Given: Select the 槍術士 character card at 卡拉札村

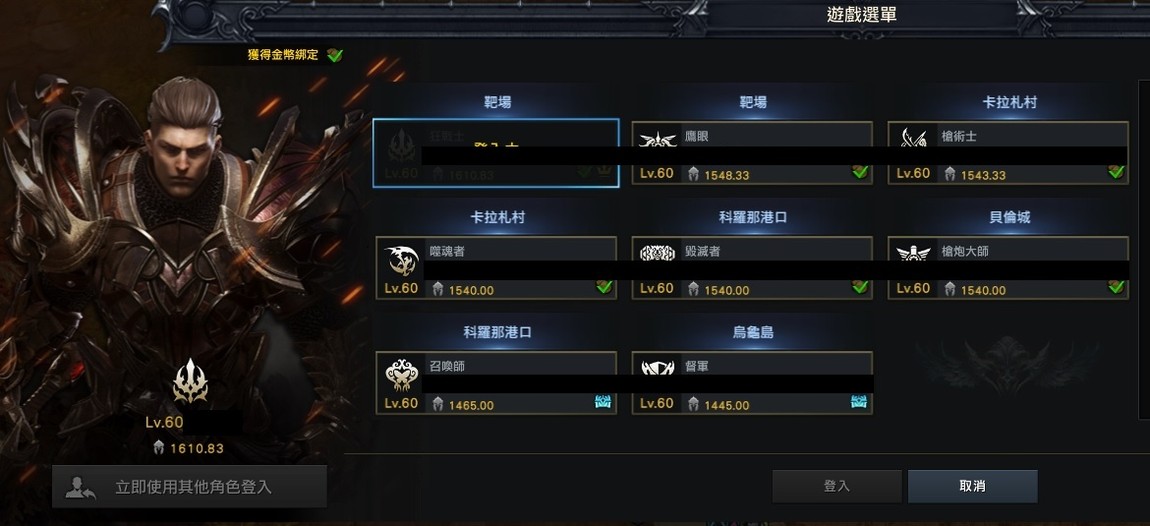Looking at the screenshot, I should (x=1008, y=153).
